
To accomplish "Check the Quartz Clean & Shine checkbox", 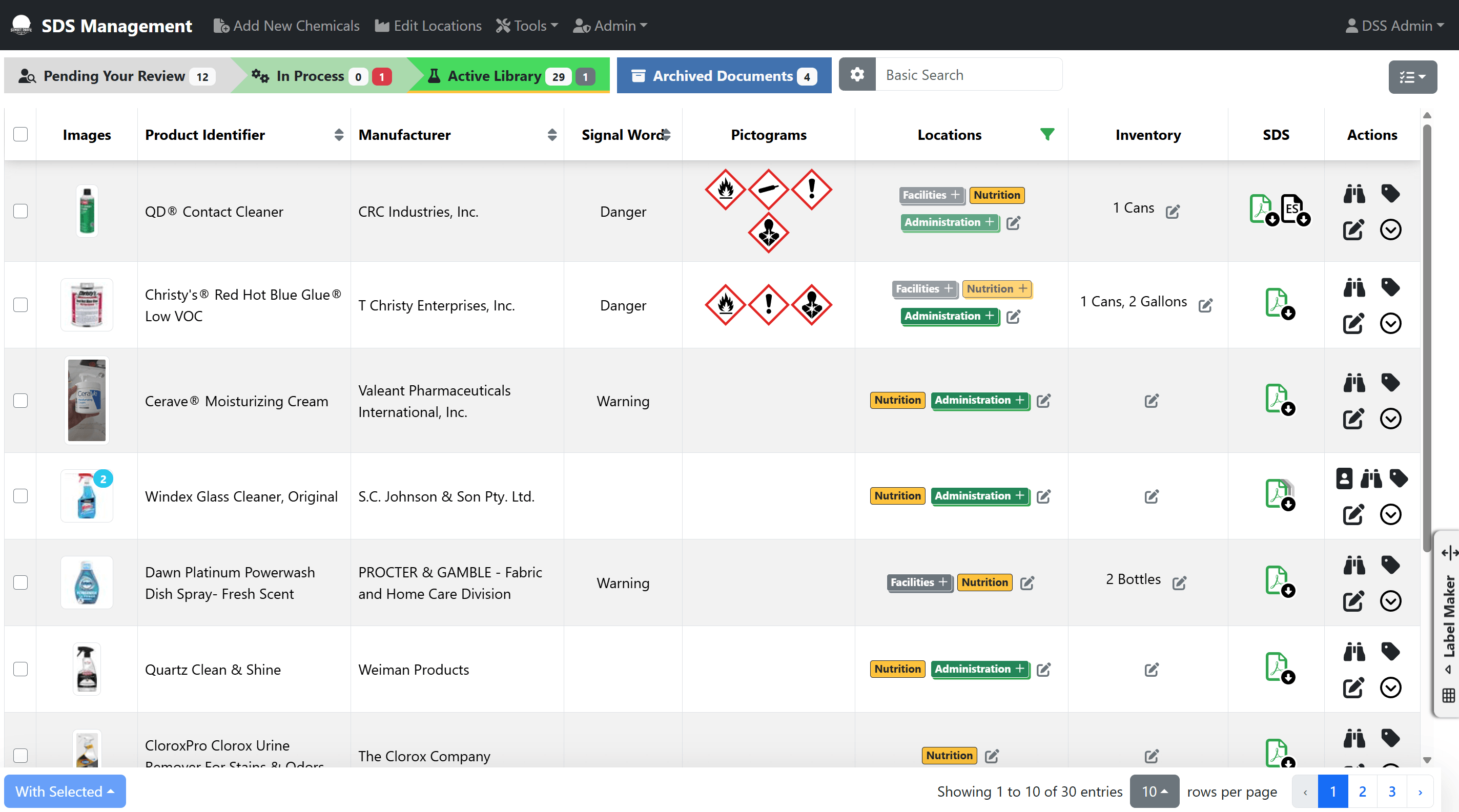I will 20,669.
